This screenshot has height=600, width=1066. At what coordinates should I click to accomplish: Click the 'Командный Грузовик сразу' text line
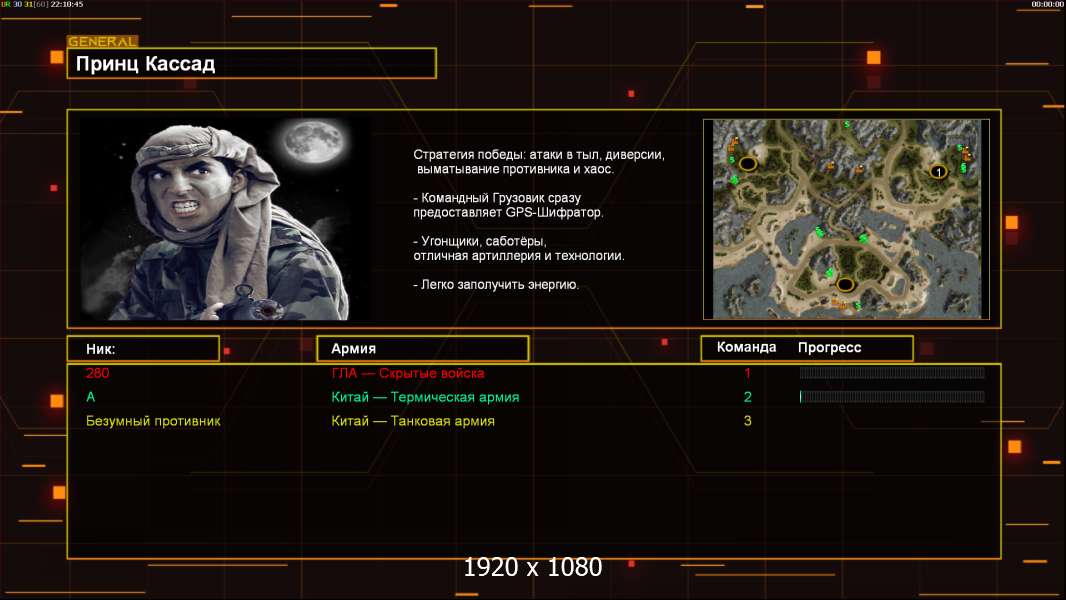click(497, 198)
